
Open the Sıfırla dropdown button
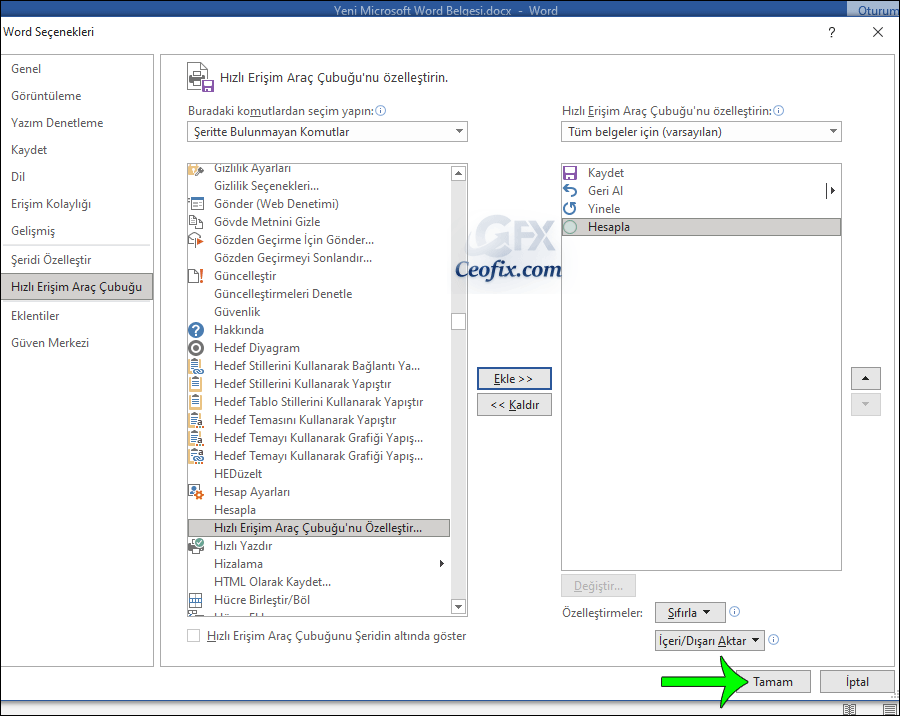689,613
